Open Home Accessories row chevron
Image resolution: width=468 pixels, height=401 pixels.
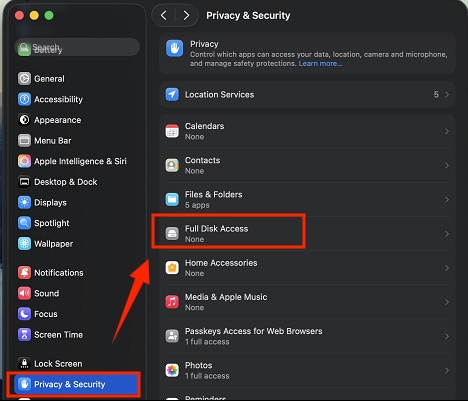coord(447,268)
